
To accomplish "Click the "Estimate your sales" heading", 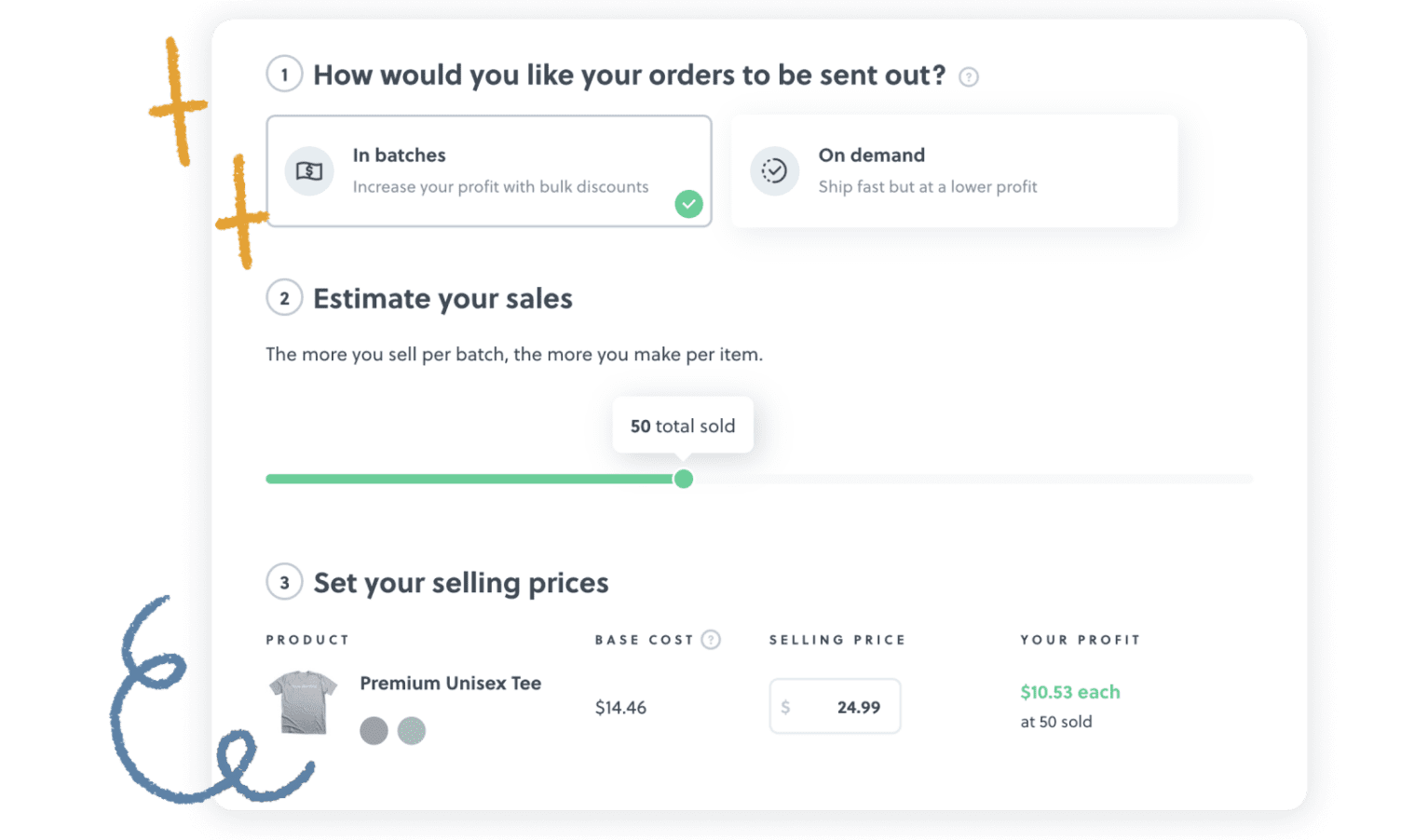I will pos(442,299).
